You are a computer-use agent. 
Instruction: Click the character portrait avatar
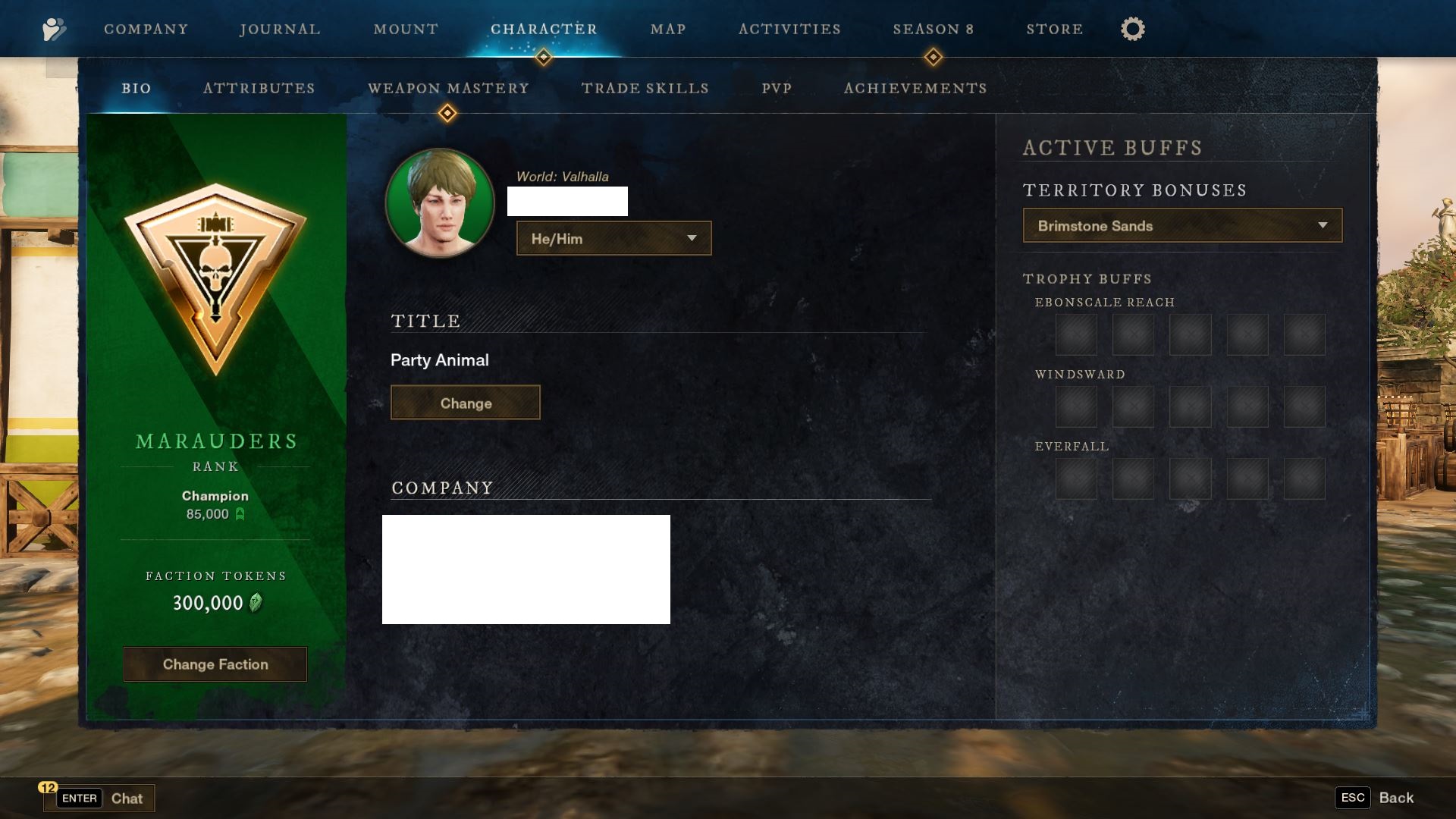[440, 202]
